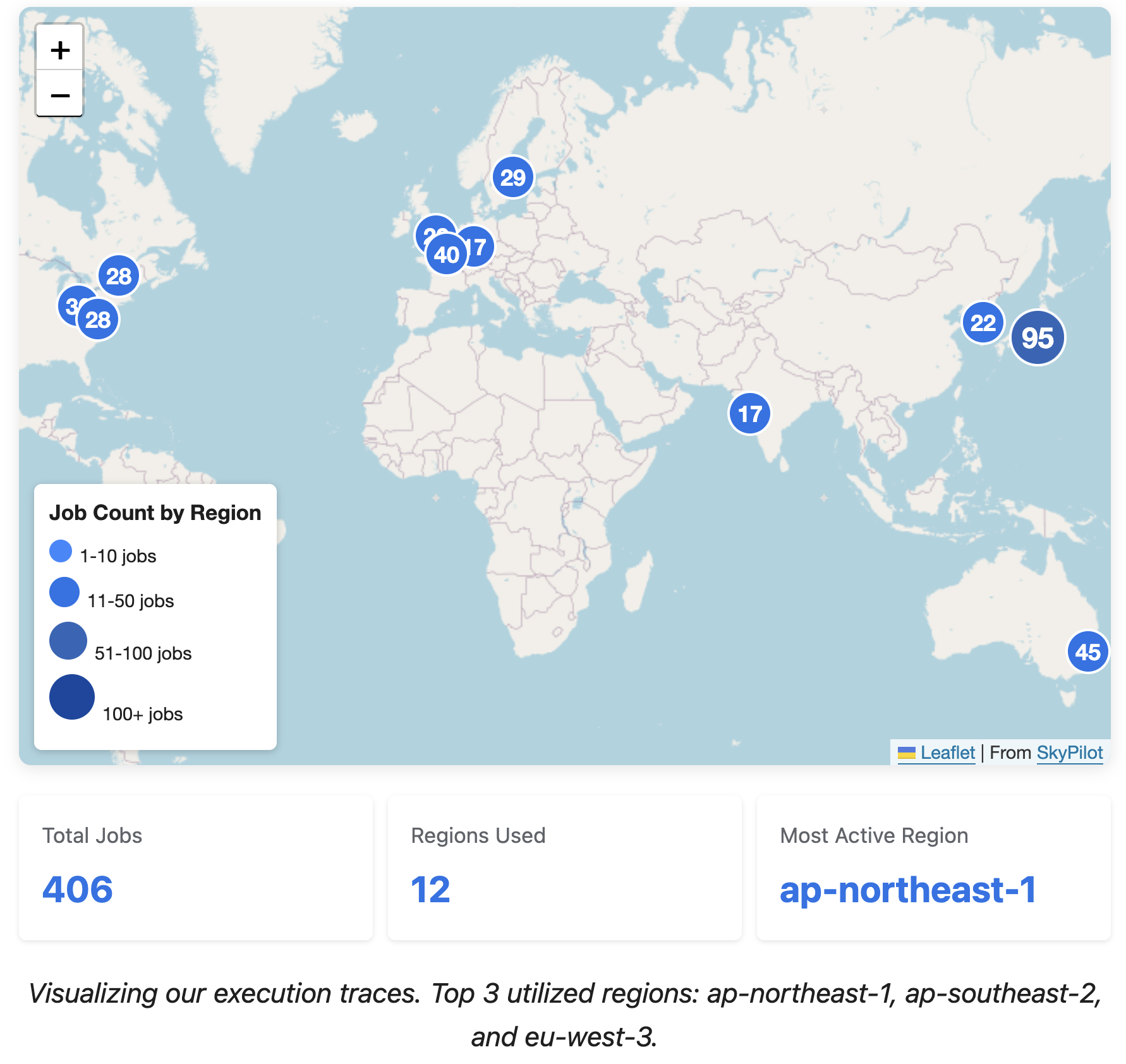Screen dimensions: 1126x1064
Task: Zoom in on the map
Action: (x=59, y=49)
